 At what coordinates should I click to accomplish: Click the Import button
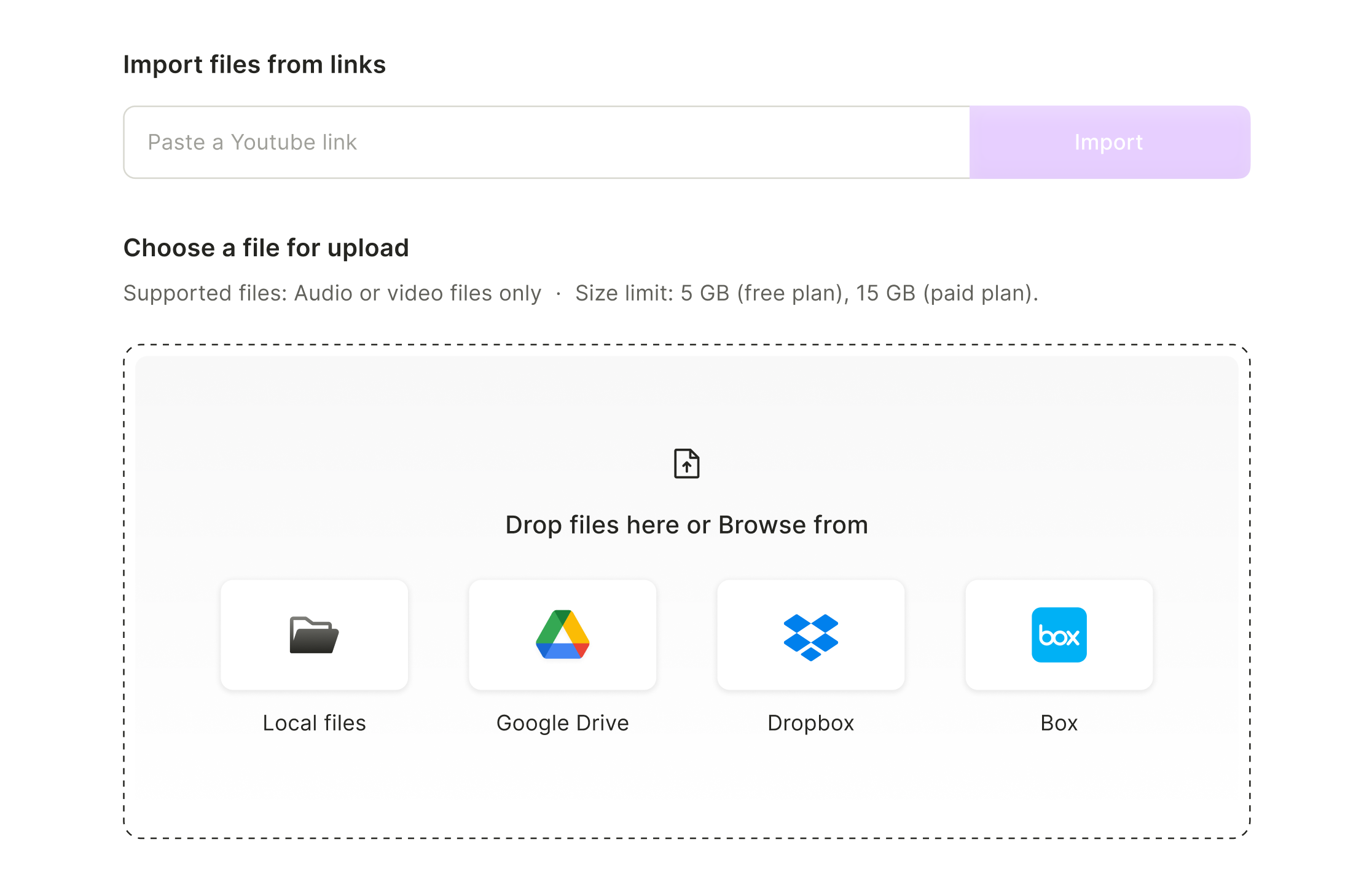(1110, 142)
